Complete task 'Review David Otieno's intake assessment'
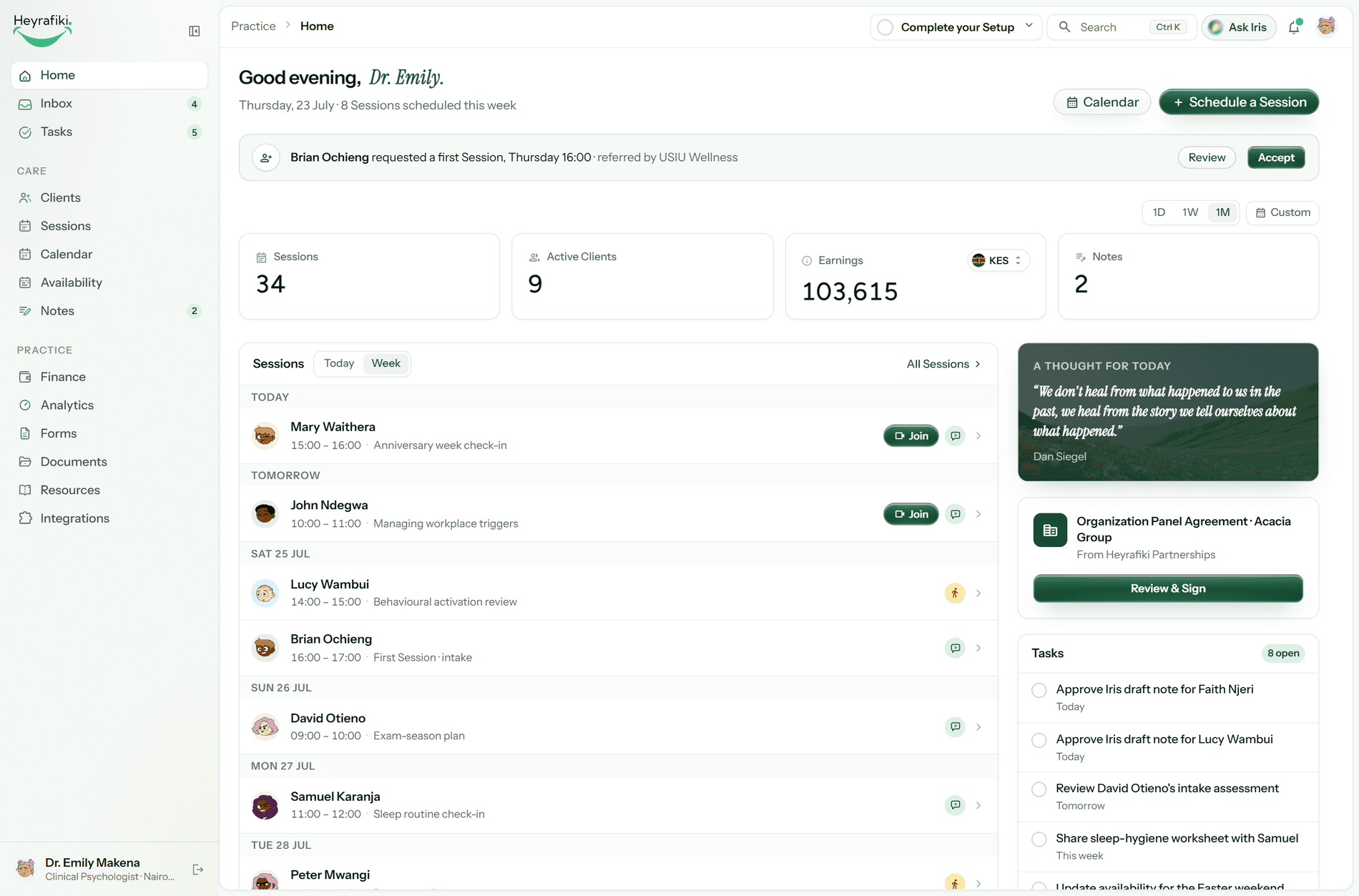This screenshot has width=1359, height=896. pos(1039,789)
